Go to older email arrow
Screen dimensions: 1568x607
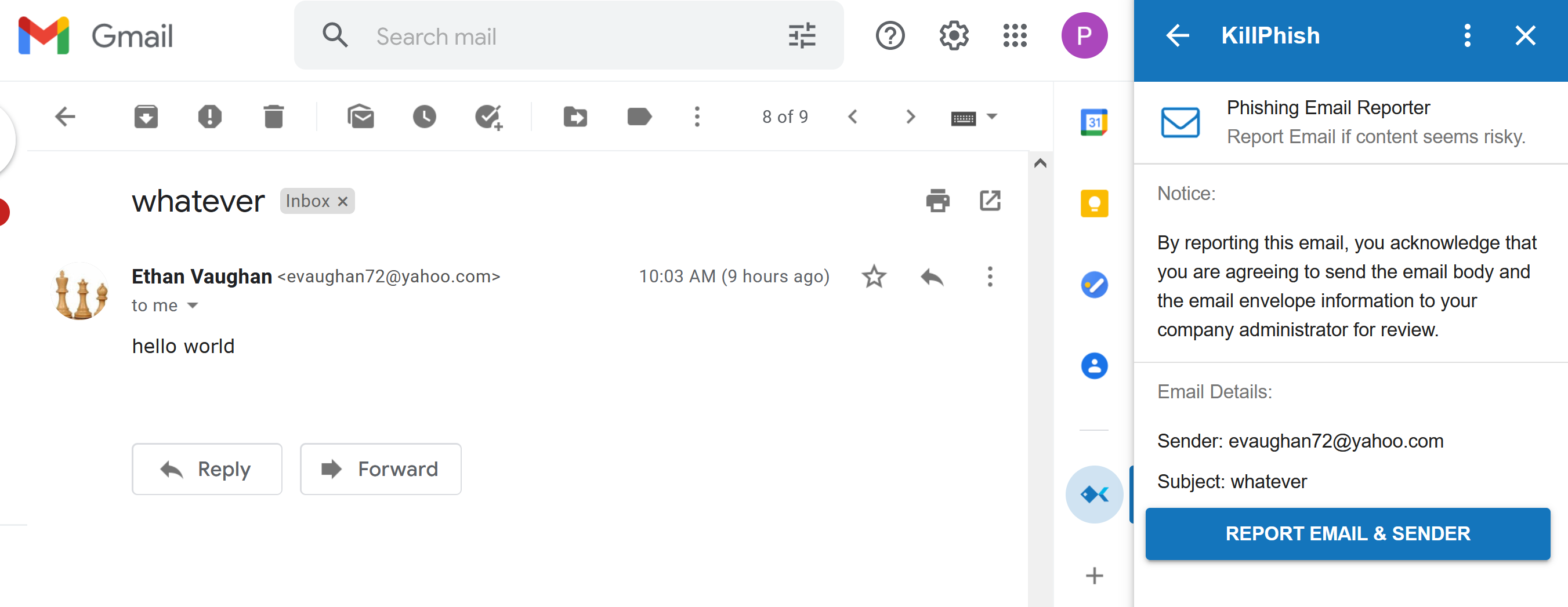click(911, 116)
